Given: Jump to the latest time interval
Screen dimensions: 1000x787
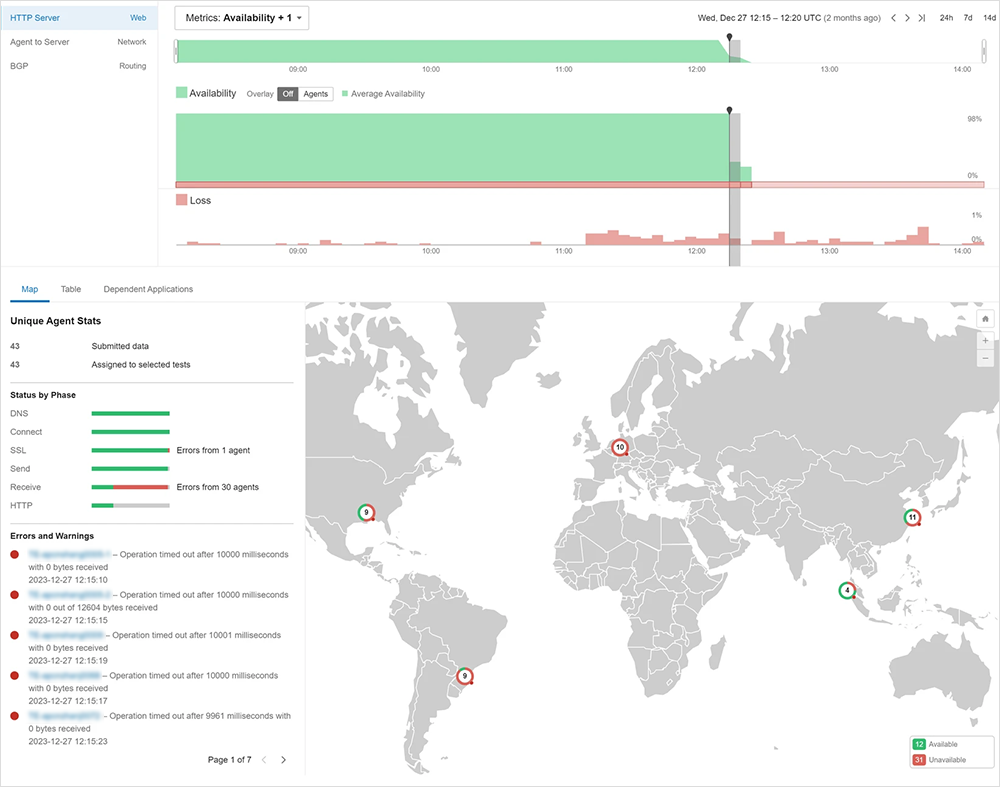Looking at the screenshot, I should click(x=921, y=18).
